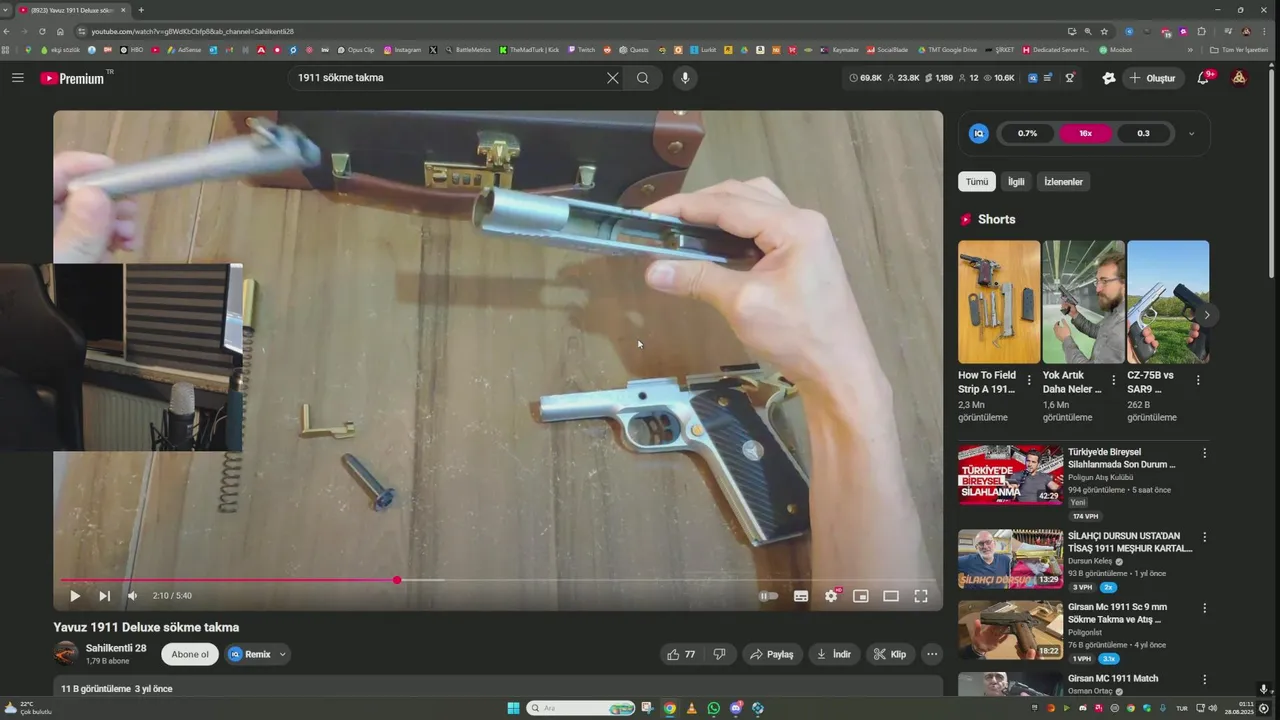Share the video via Paylaş
1280x720 pixels.
click(772, 654)
